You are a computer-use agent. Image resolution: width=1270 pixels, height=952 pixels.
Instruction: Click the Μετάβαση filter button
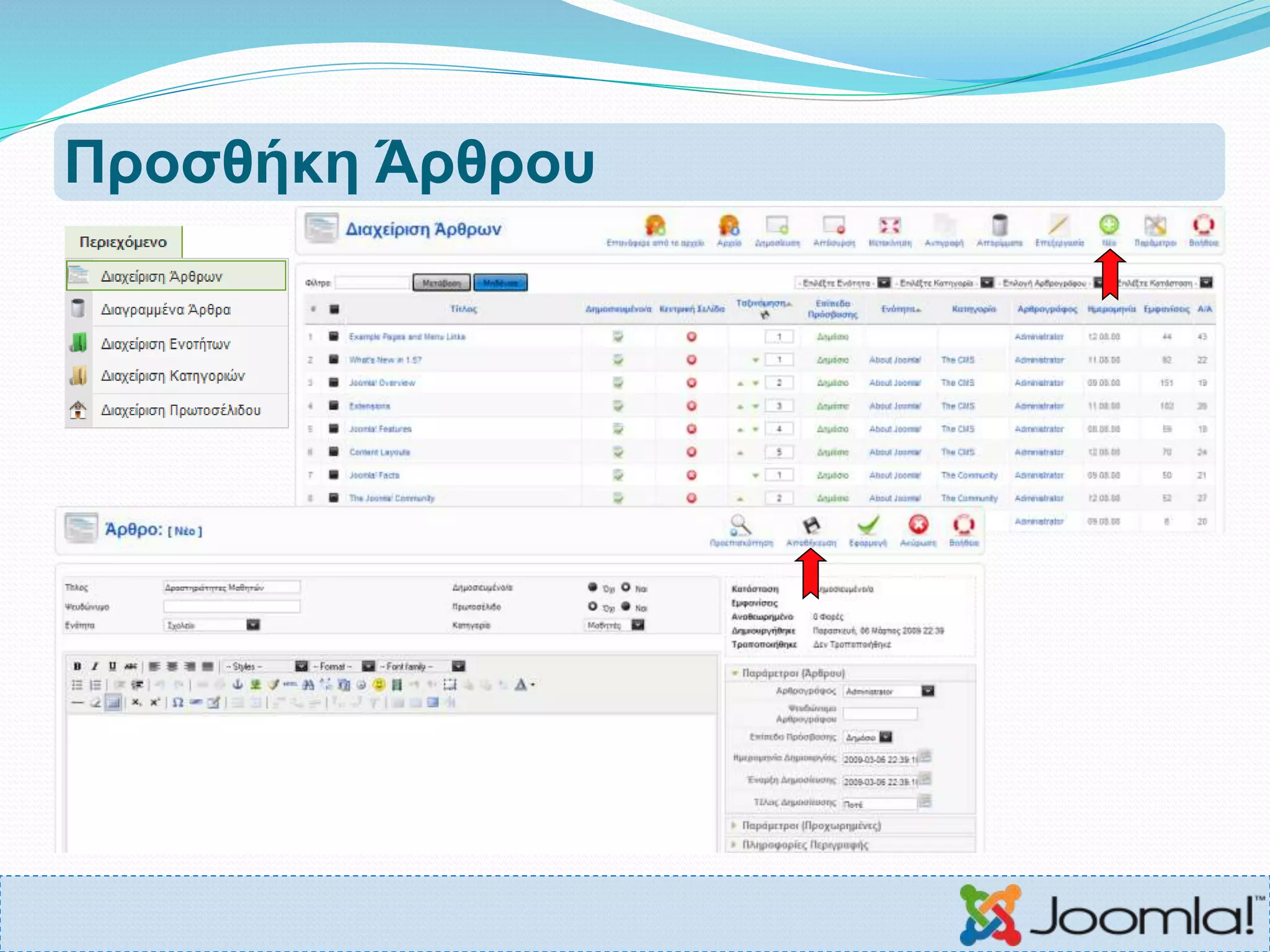click(x=442, y=283)
